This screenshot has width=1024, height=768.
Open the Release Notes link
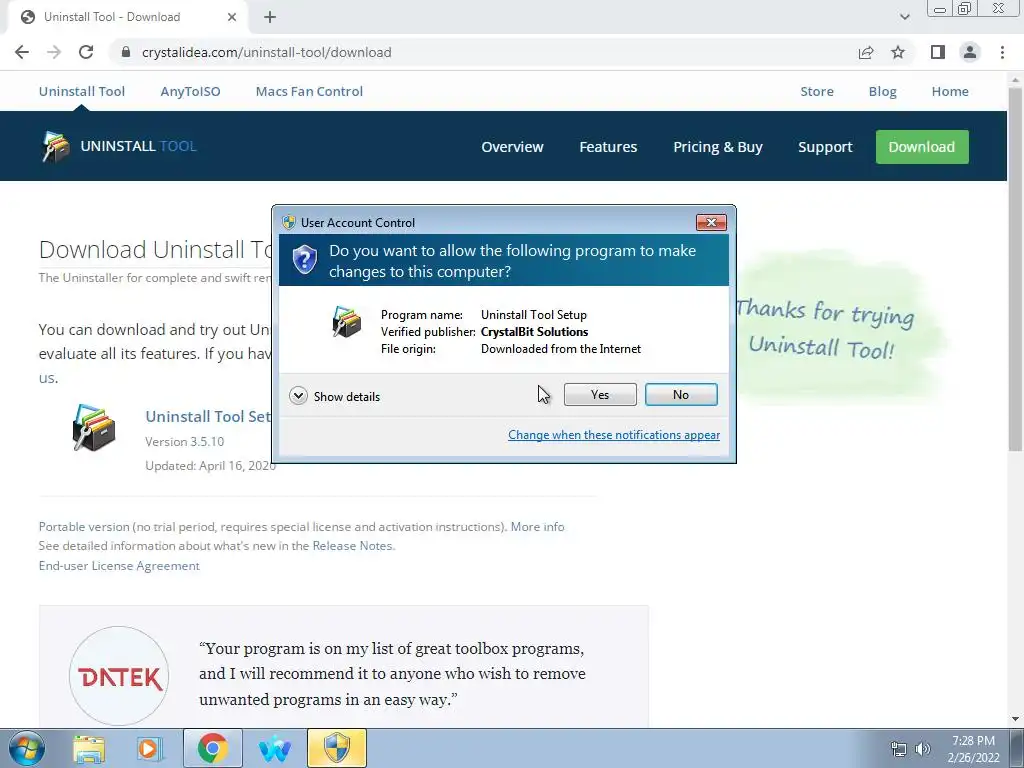(x=353, y=545)
